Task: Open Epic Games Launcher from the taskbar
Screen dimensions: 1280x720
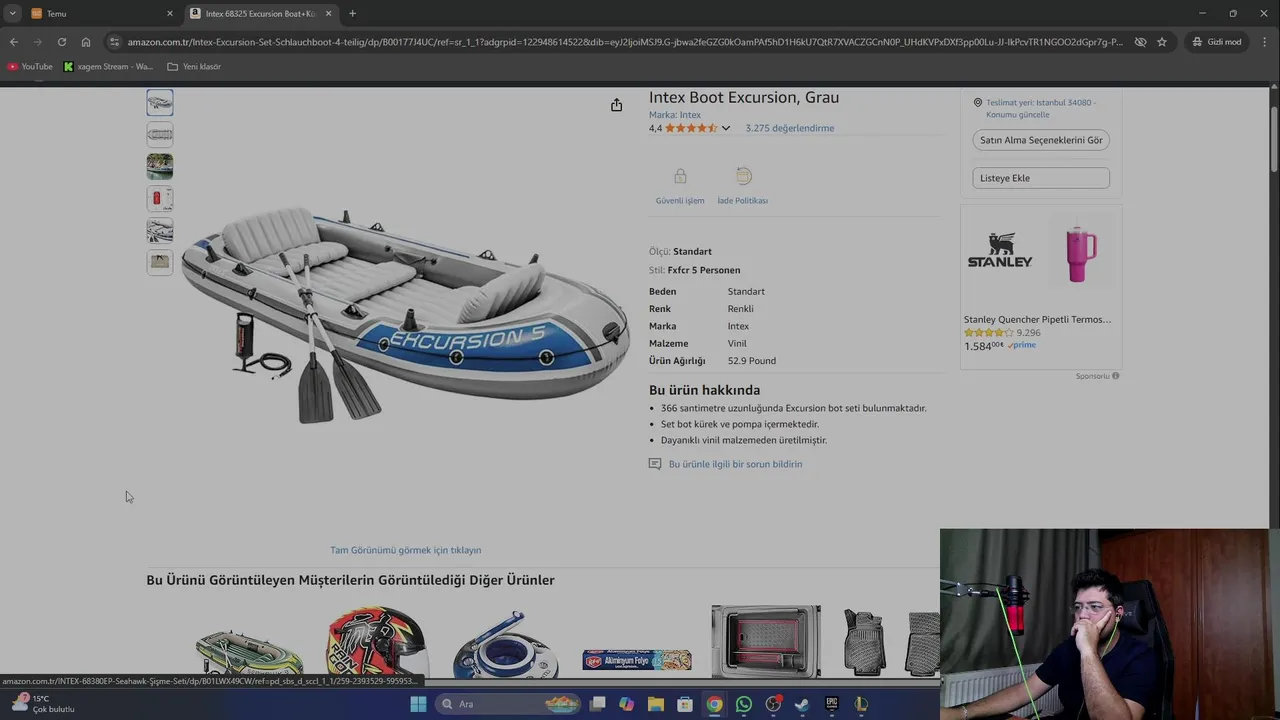Action: 831,704
